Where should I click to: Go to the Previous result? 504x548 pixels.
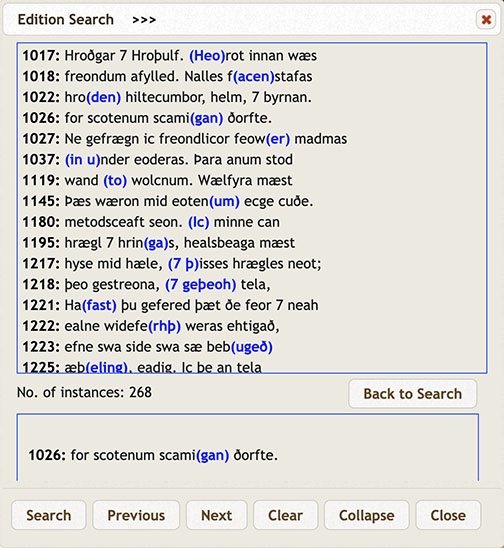tap(136, 515)
